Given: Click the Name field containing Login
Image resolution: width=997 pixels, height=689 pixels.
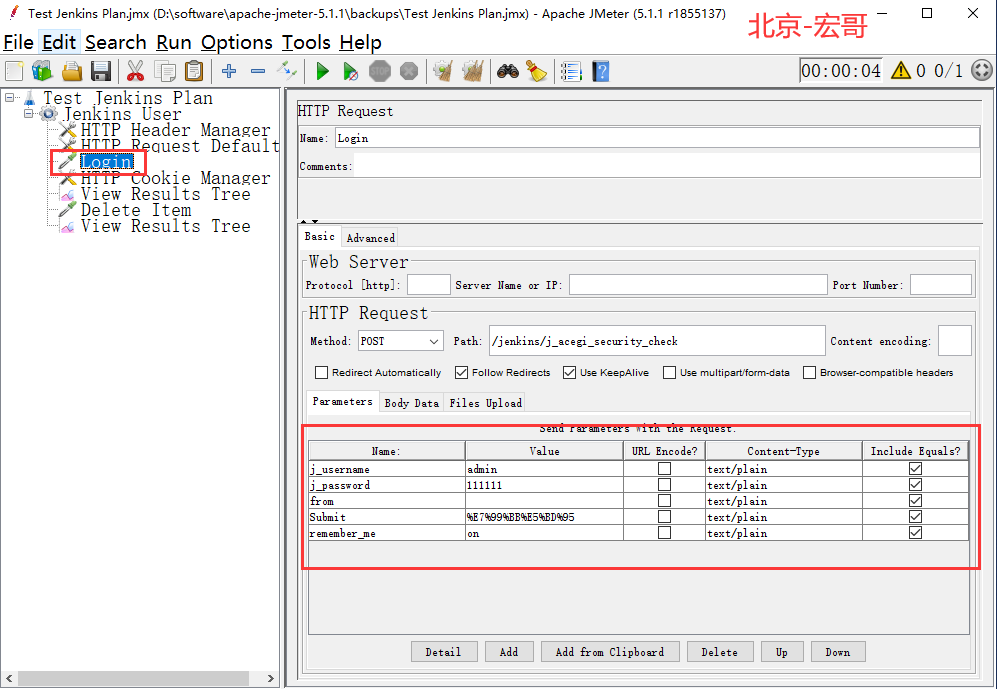Looking at the screenshot, I should coord(657,138).
